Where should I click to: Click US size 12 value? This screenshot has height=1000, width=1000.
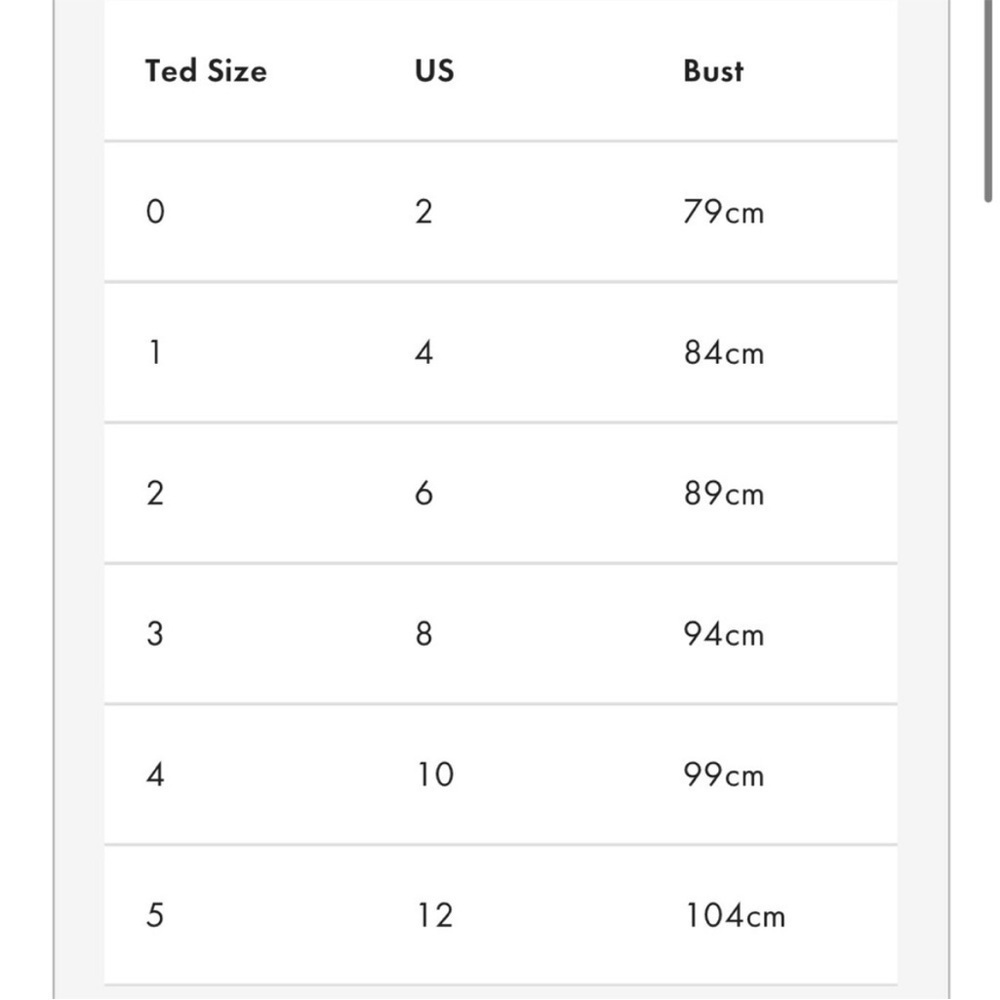(435, 916)
